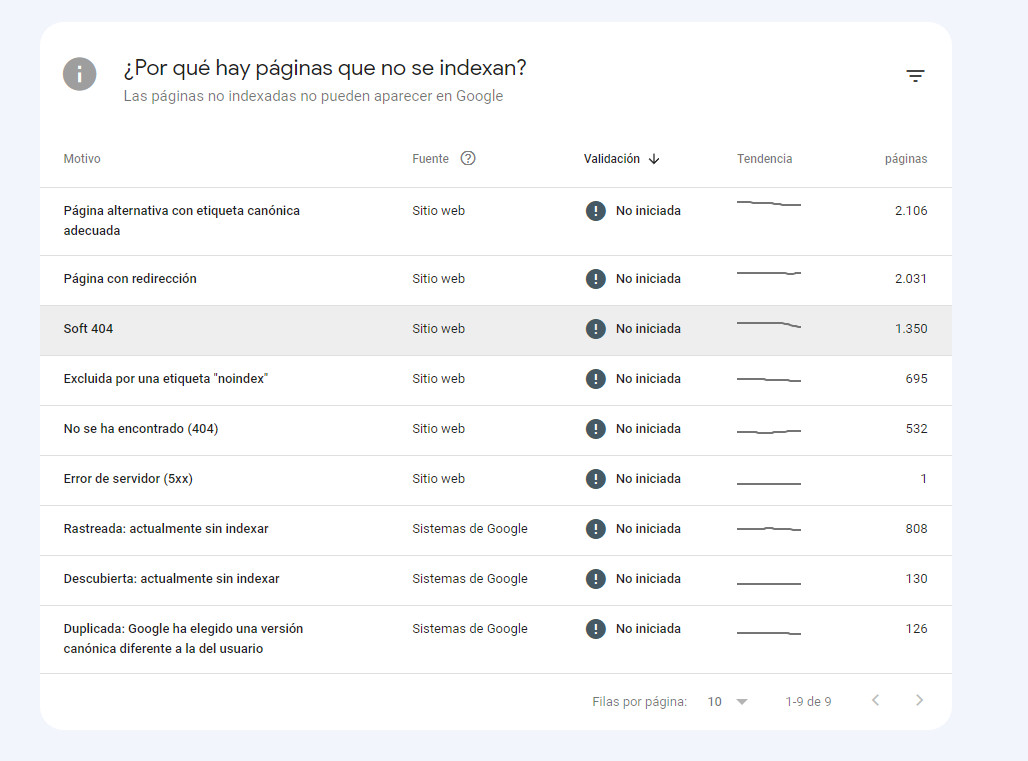
Task: Click the Validación sort arrow
Action: point(654,159)
